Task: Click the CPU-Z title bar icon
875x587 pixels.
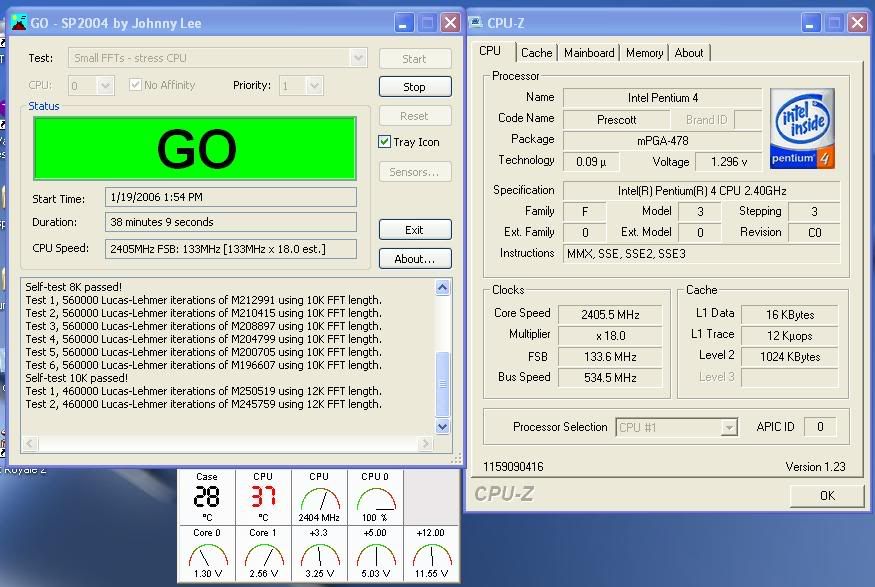Action: [476, 22]
